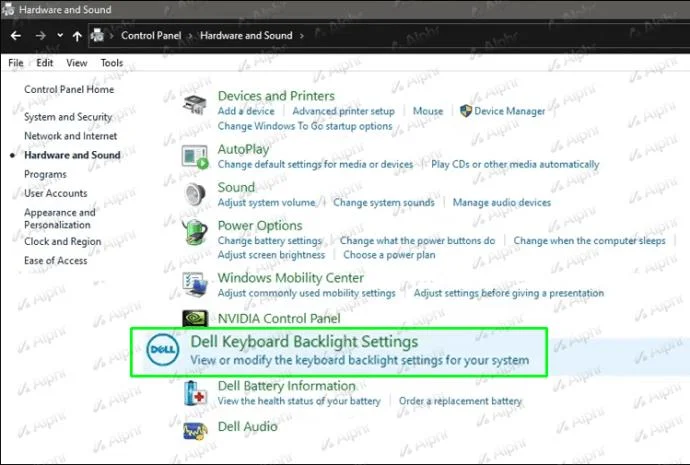Go to Control Panel Home

click(x=69, y=89)
